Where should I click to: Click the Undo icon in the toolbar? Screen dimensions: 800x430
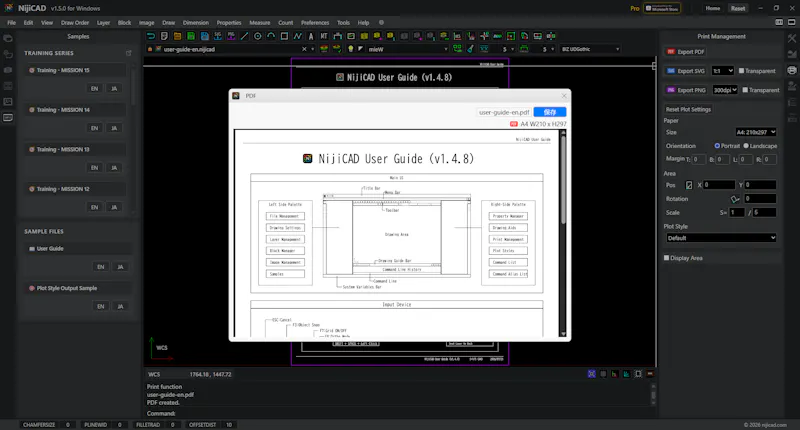click(151, 36)
